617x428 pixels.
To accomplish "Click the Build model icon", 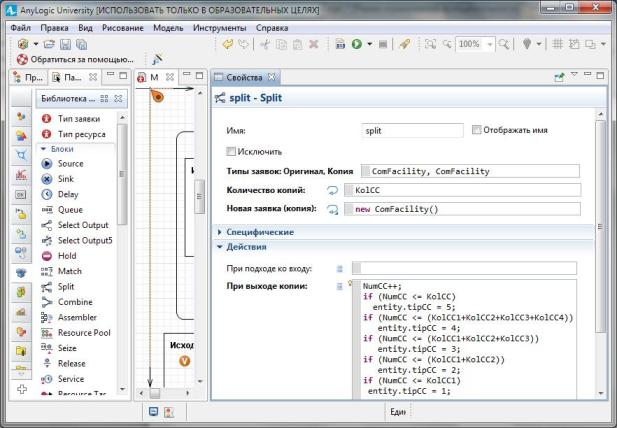I will click(x=340, y=44).
